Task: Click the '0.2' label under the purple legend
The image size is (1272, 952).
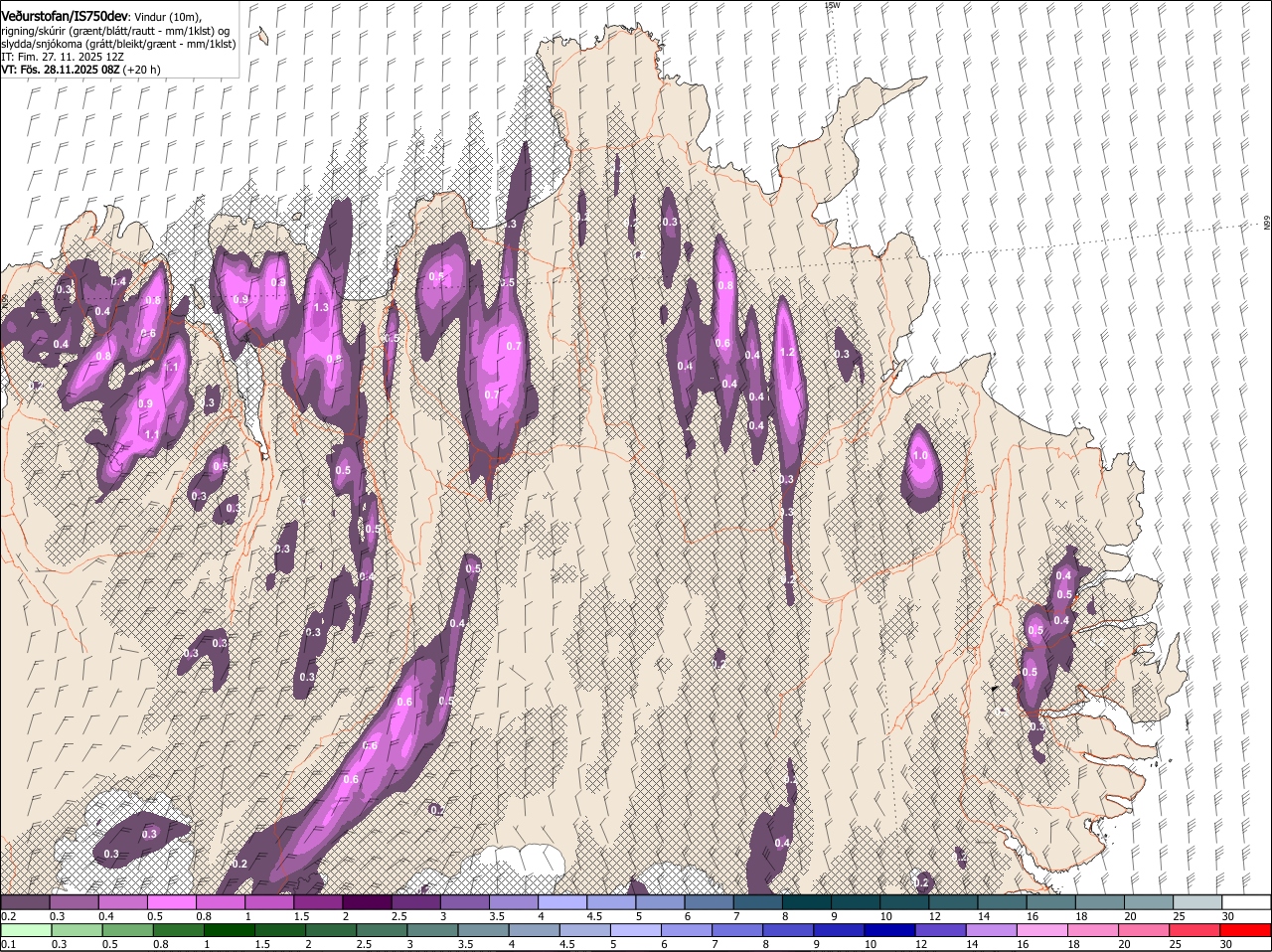Action: point(8,916)
